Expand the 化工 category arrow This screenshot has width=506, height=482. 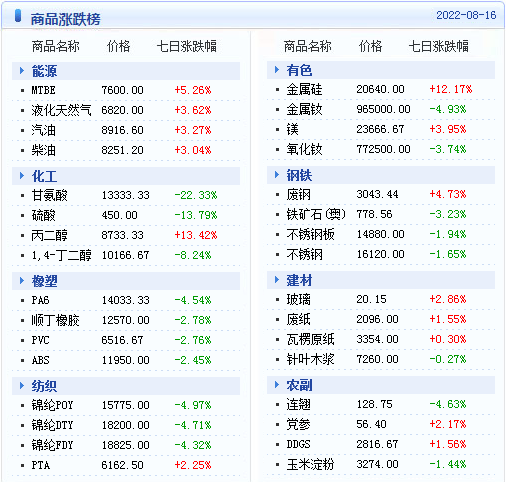point(22,176)
